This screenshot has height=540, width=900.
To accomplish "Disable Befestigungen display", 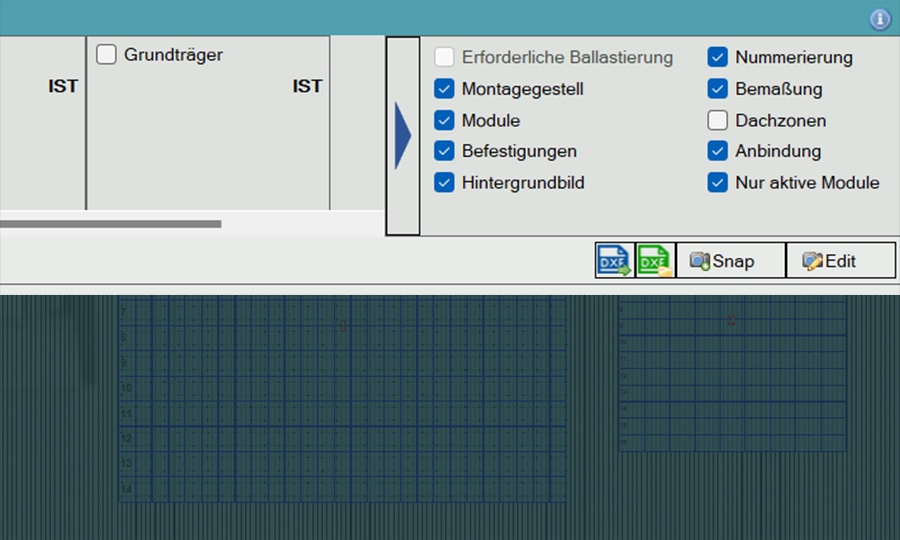I will click(444, 151).
